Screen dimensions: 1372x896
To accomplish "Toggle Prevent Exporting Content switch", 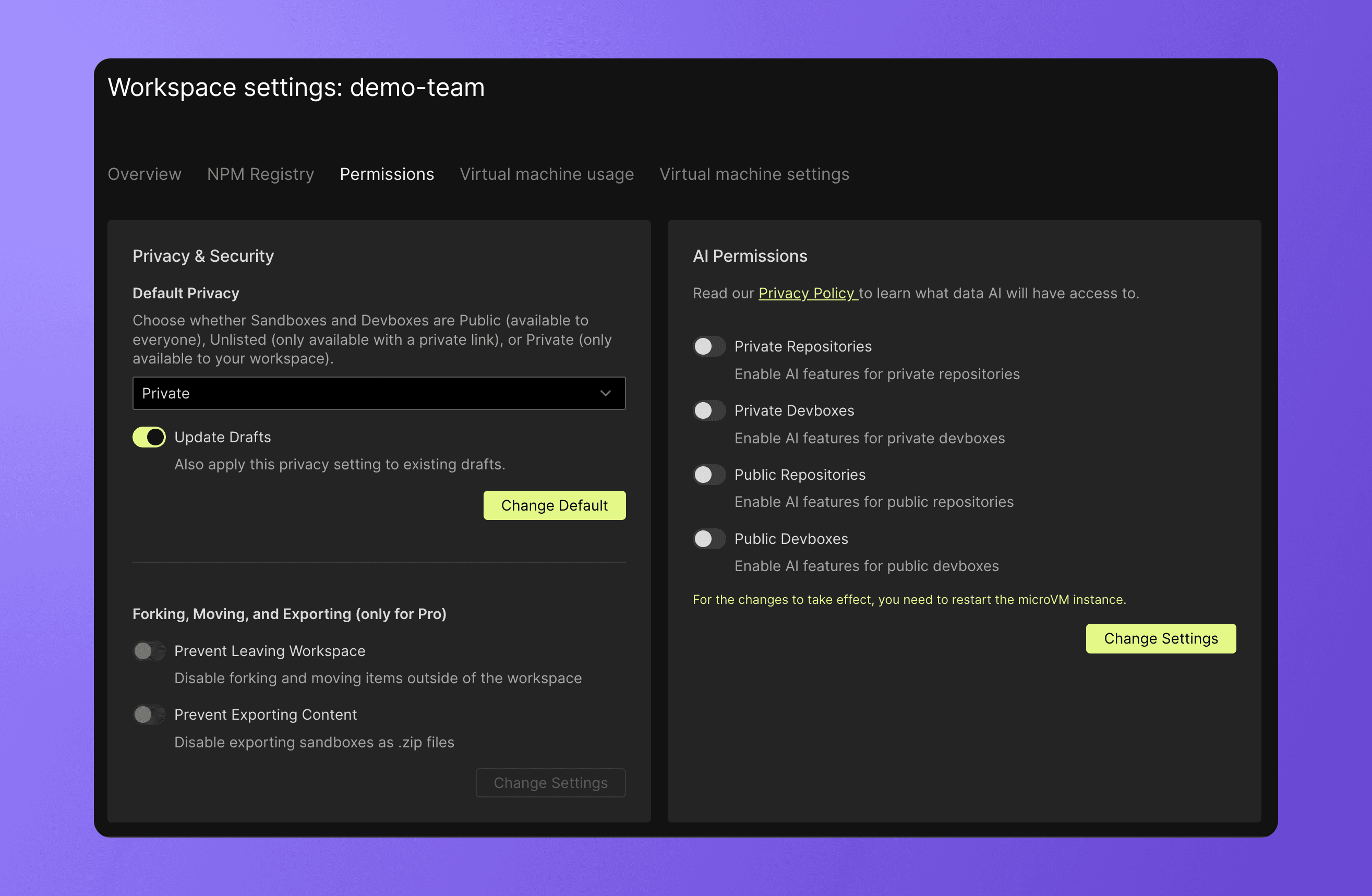I will tap(149, 715).
